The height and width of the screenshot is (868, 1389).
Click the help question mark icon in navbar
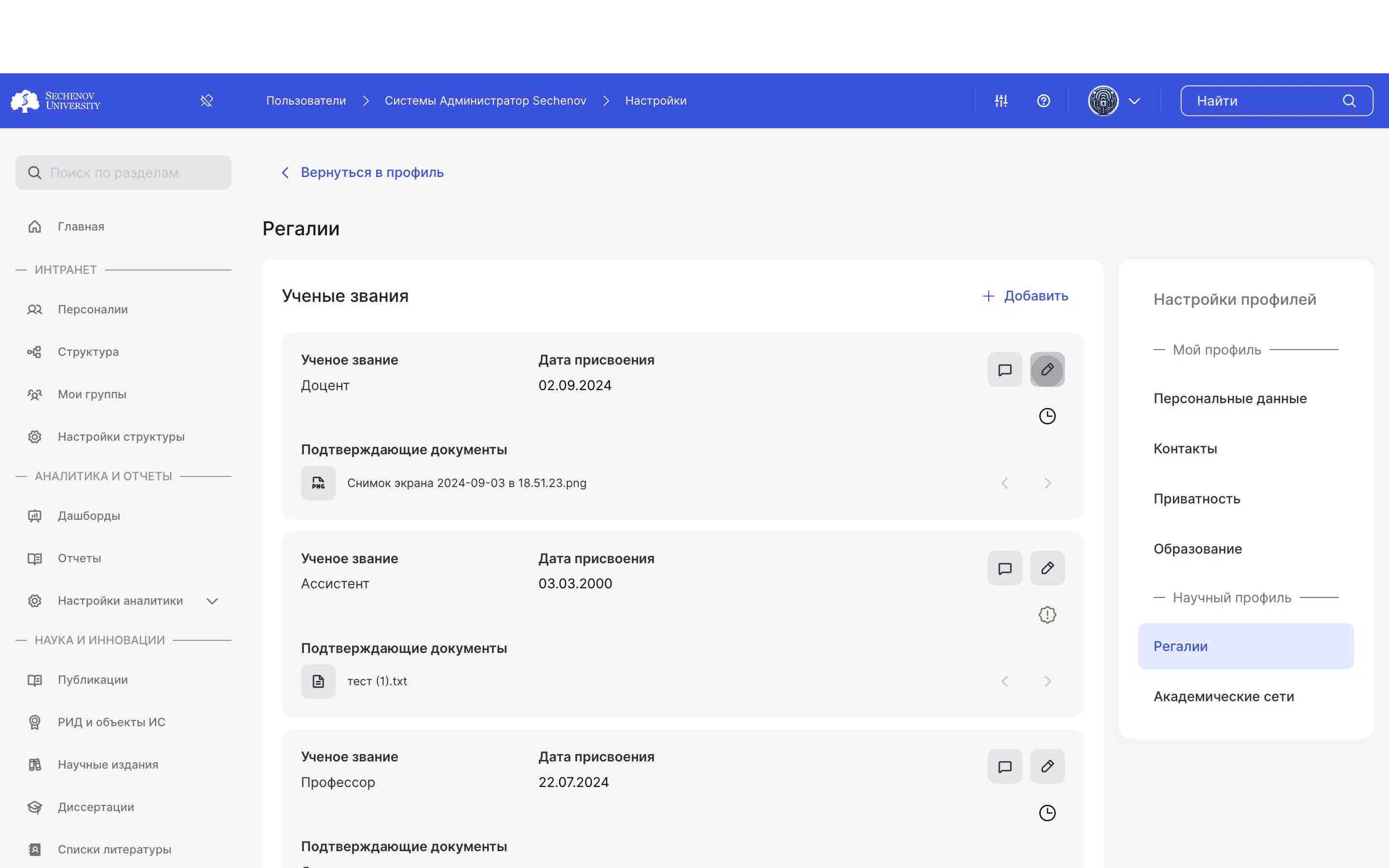pyautogui.click(x=1044, y=100)
